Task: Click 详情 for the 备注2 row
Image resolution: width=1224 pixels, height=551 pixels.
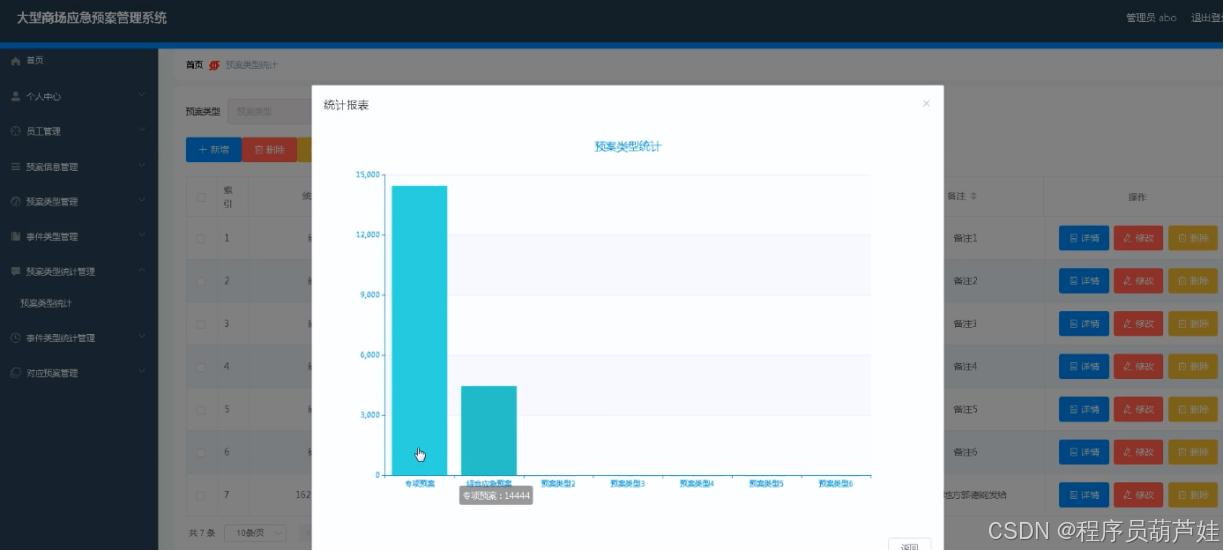Action: click(x=1084, y=281)
